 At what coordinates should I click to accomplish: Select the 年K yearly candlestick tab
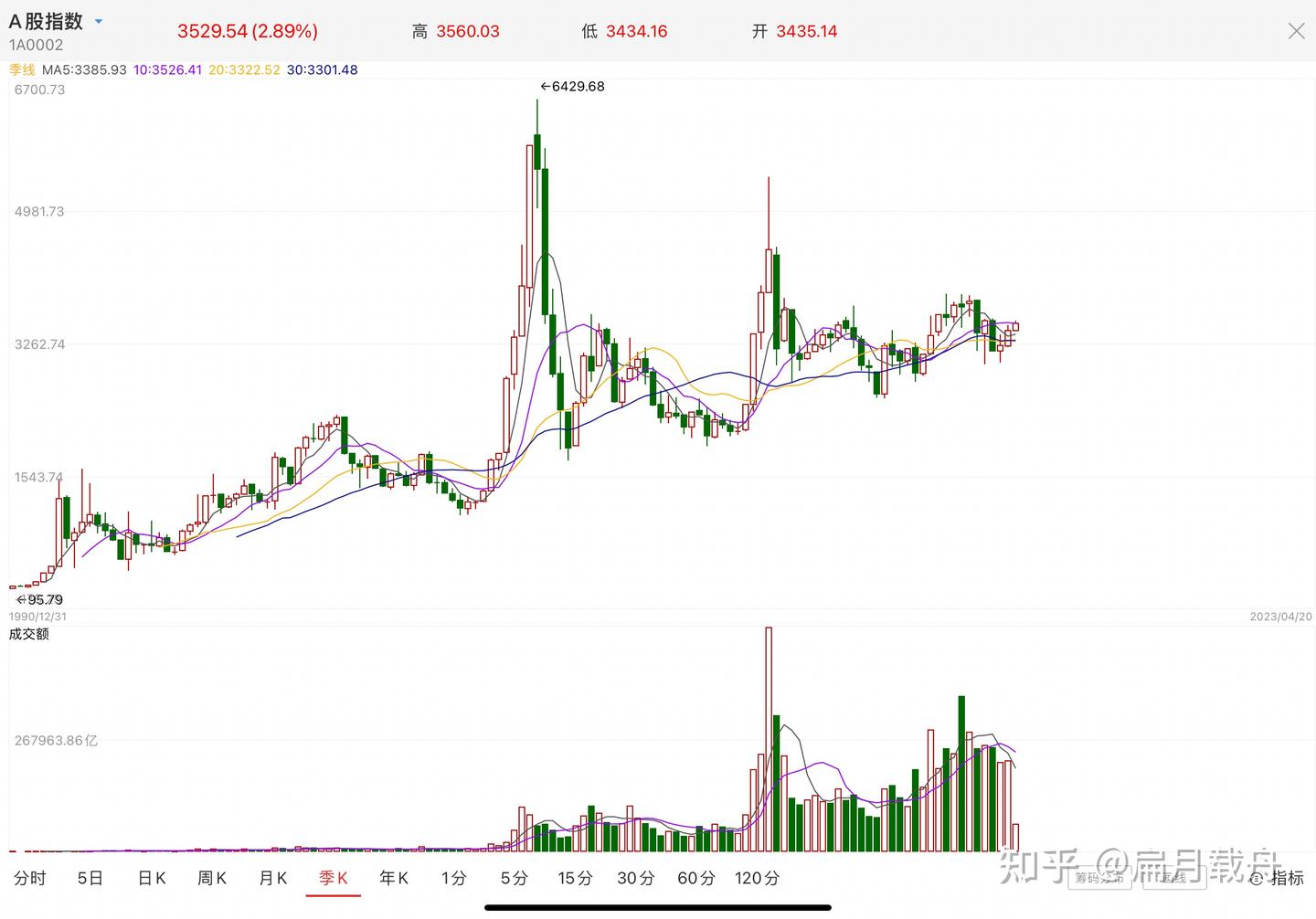(x=394, y=878)
